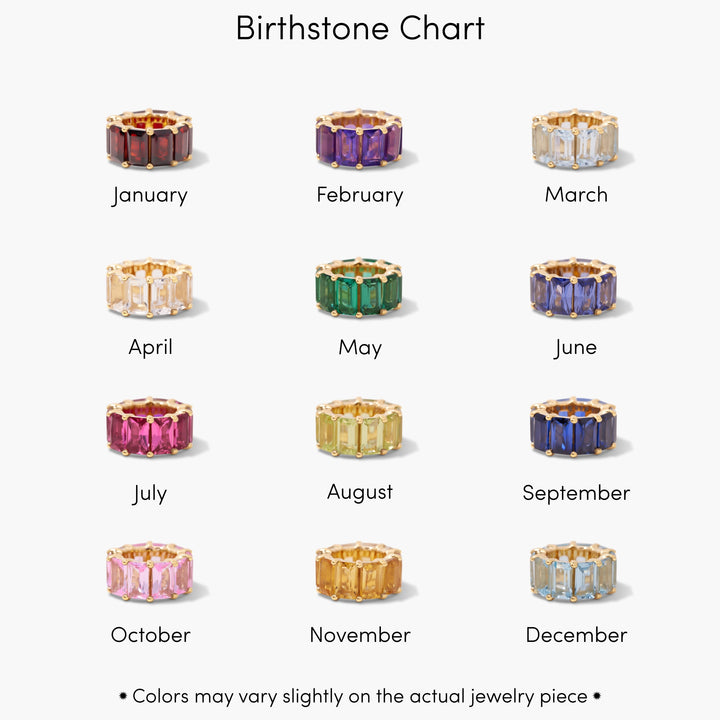Pick the July ruby pink ring
The image size is (720, 720).
click(149, 428)
